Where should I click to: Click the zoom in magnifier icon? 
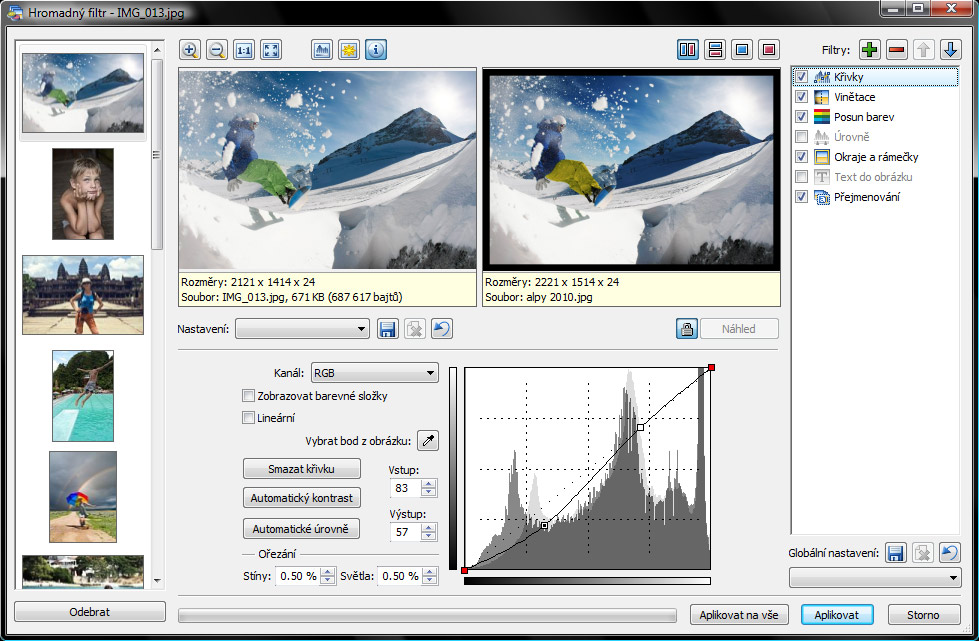pos(190,50)
